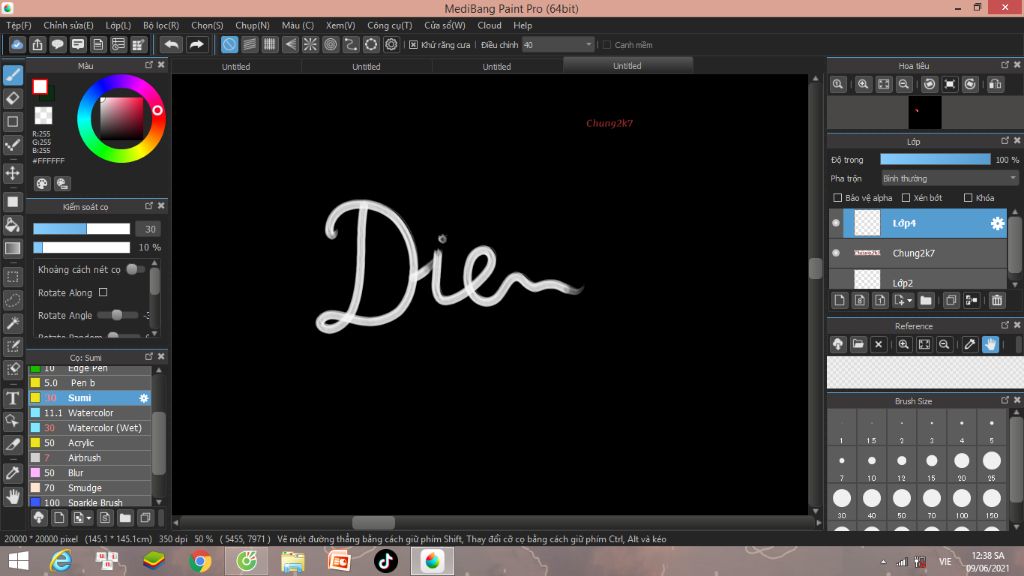Viewport: 1024px width, 576px height.
Task: Create a layer folder in Layer panel
Action: pyautogui.click(x=926, y=300)
